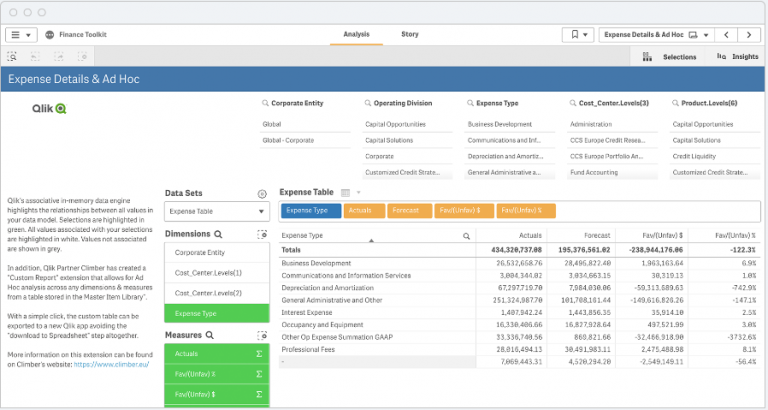The height and width of the screenshot is (410, 768).
Task: Open the hamburger navigation menu
Action: (x=21, y=35)
